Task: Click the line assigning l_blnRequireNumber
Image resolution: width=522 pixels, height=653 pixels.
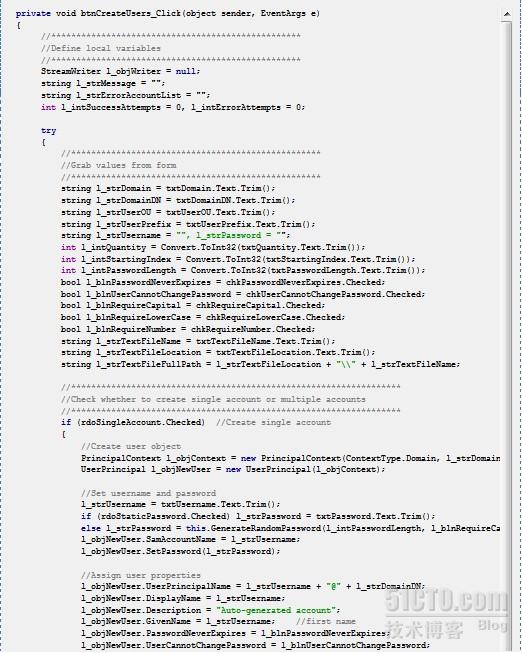Action: 188,329
